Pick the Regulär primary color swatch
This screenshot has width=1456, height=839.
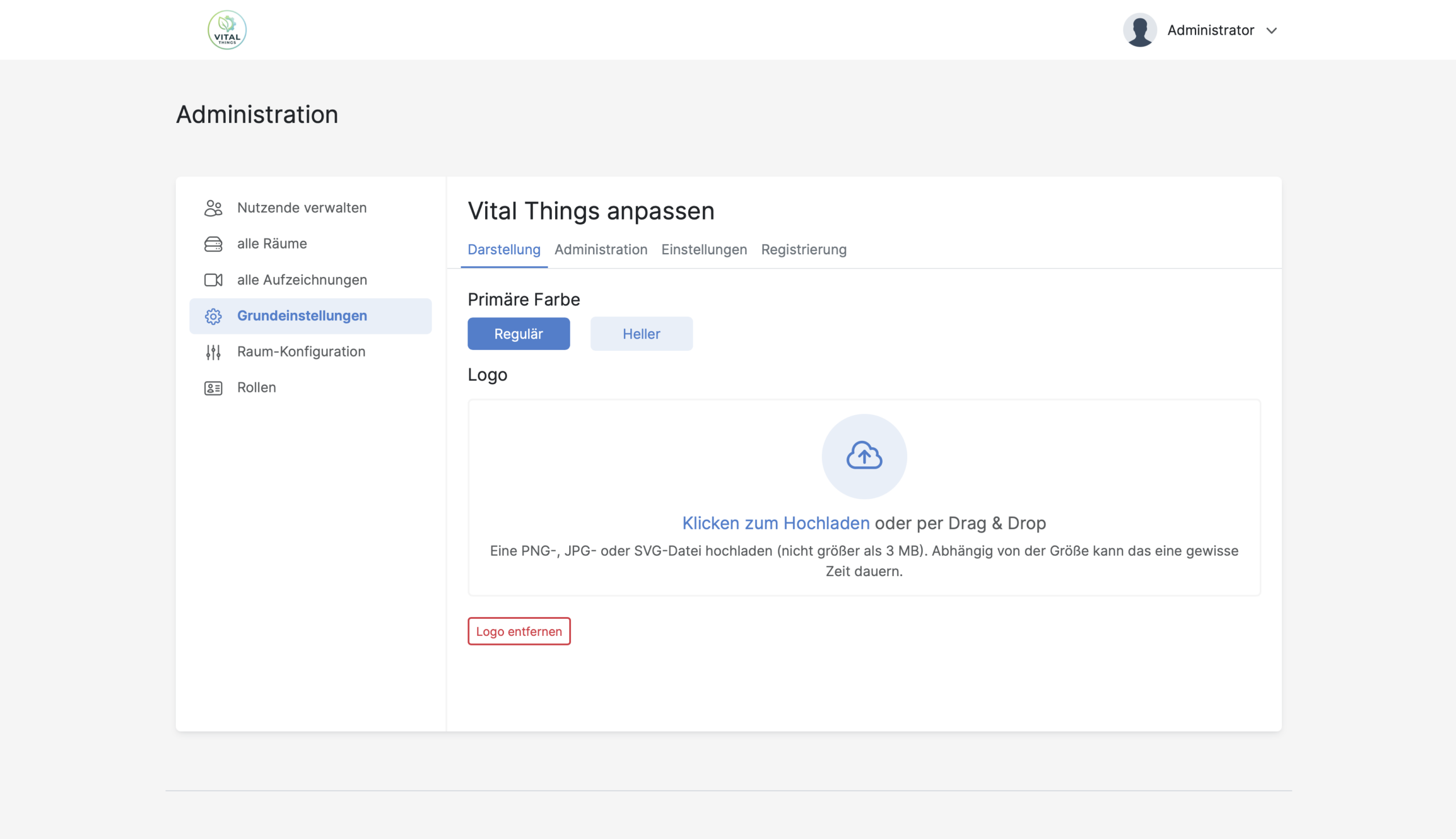tap(518, 334)
